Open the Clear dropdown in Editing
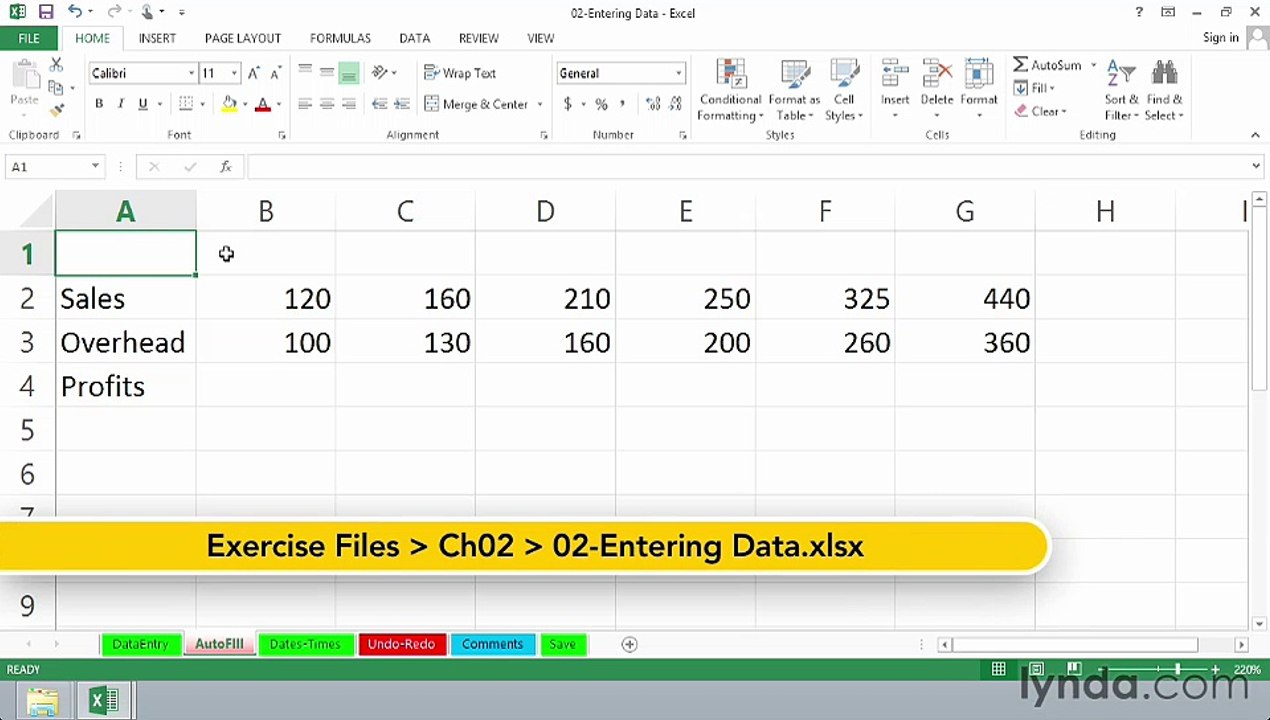The width and height of the screenshot is (1270, 720). (1041, 111)
